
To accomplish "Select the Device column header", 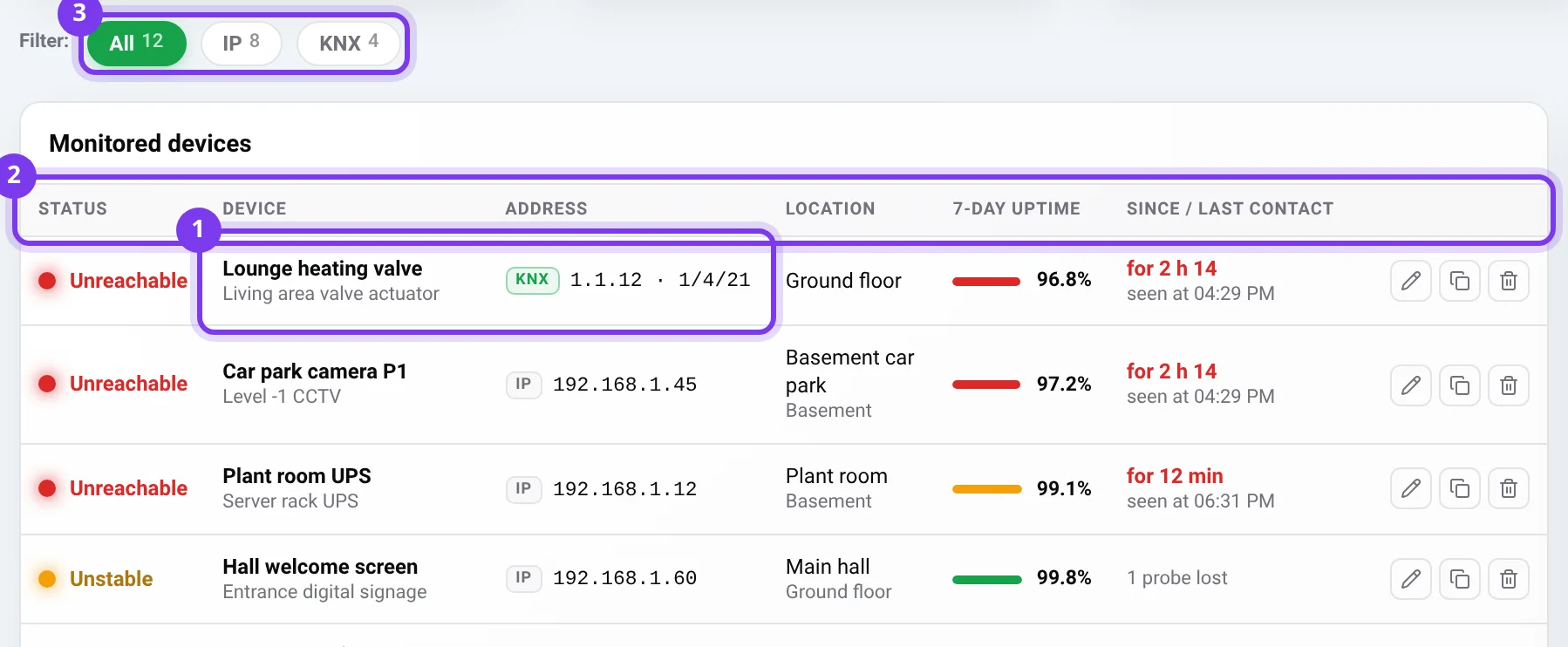I will pos(255,208).
